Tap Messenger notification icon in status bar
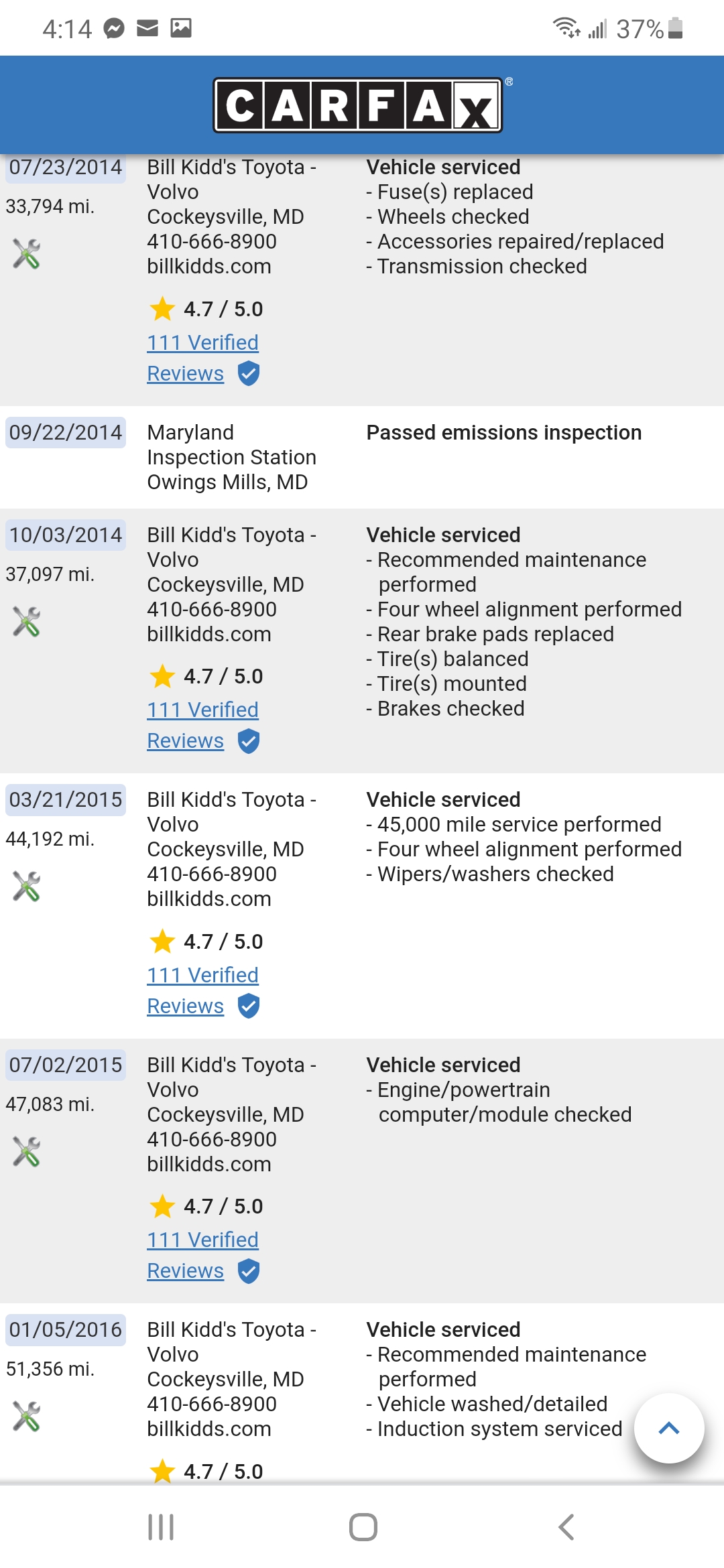This screenshot has width=724, height=1568. coord(114,28)
